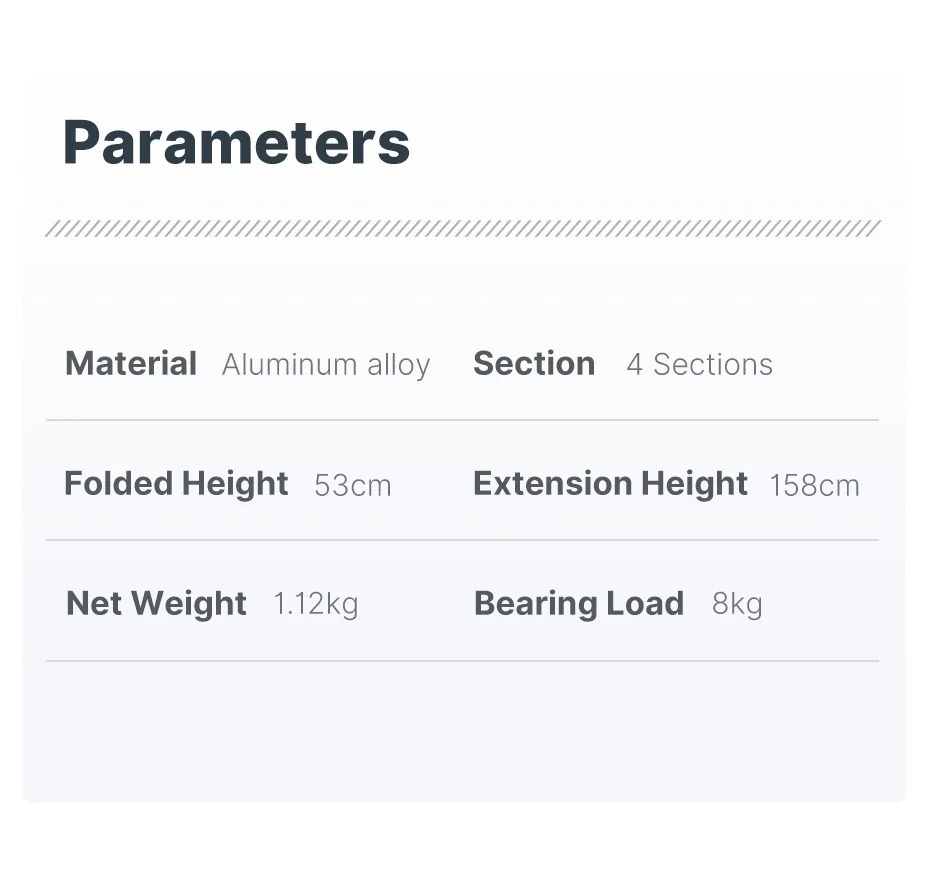Select the Bearing Load label
This screenshot has width=930, height=875.
[579, 604]
